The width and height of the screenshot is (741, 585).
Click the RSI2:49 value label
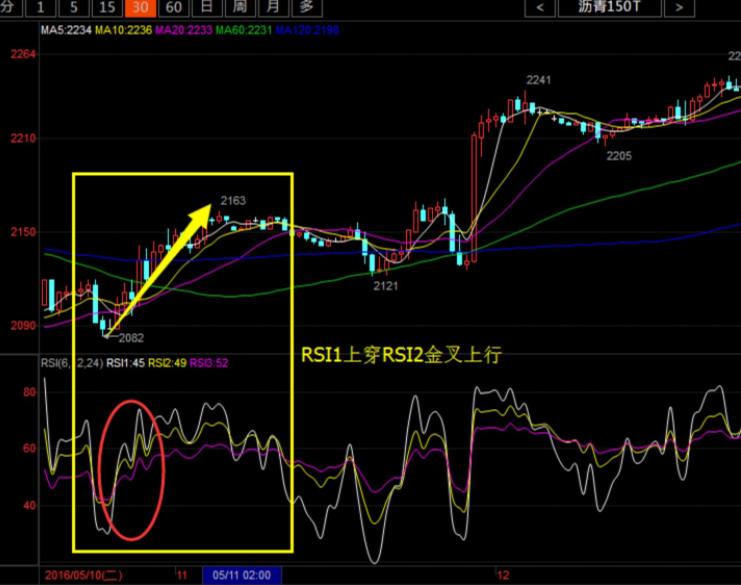tap(167, 363)
